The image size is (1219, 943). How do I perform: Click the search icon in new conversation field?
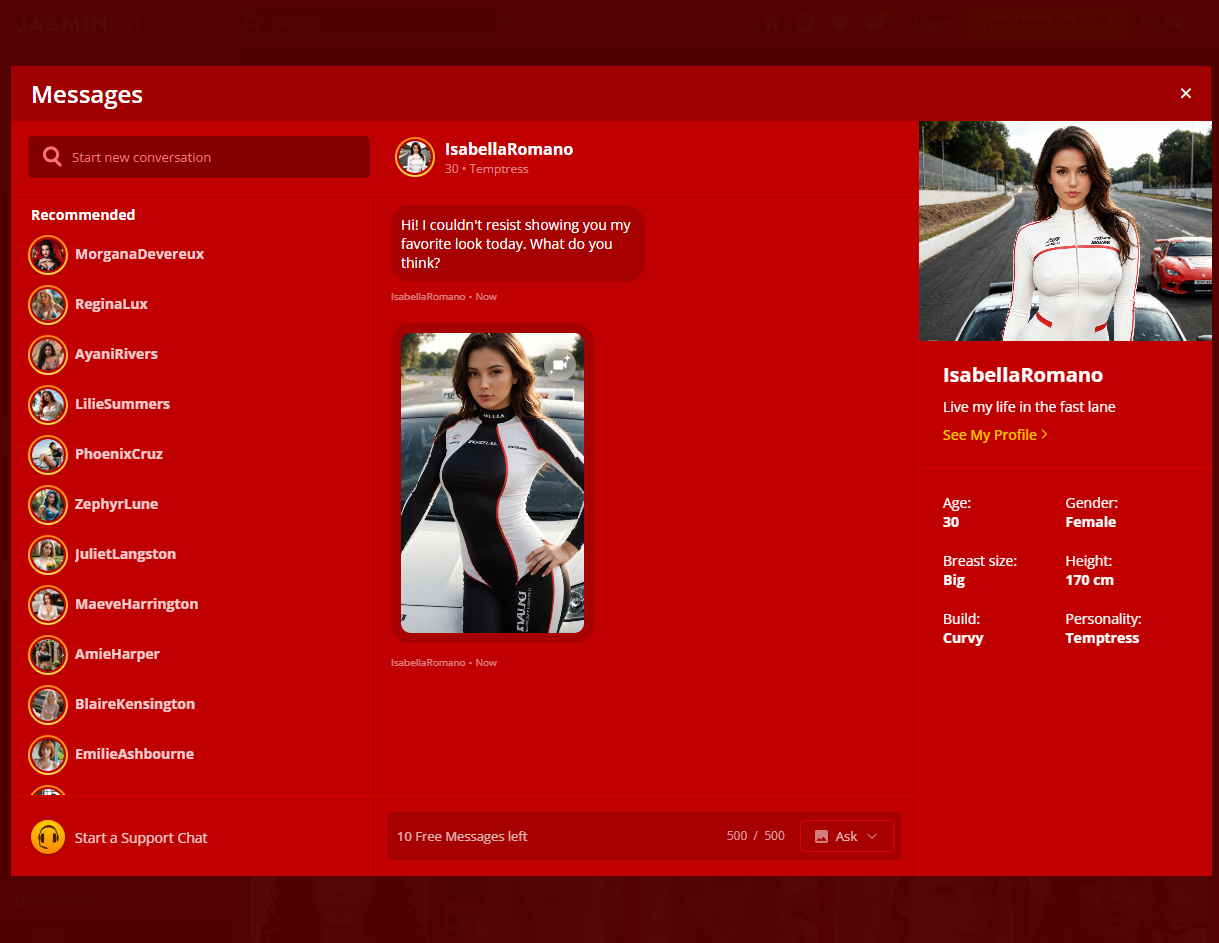click(x=52, y=157)
